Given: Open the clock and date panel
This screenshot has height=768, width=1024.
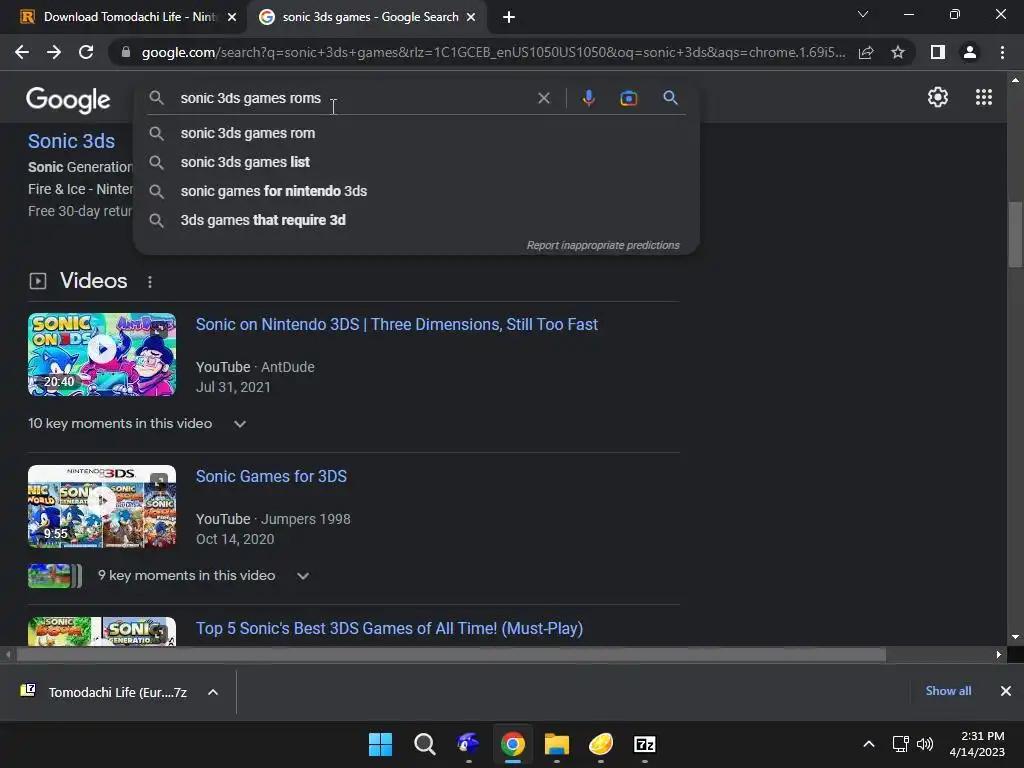Looking at the screenshot, I should pos(976,744).
